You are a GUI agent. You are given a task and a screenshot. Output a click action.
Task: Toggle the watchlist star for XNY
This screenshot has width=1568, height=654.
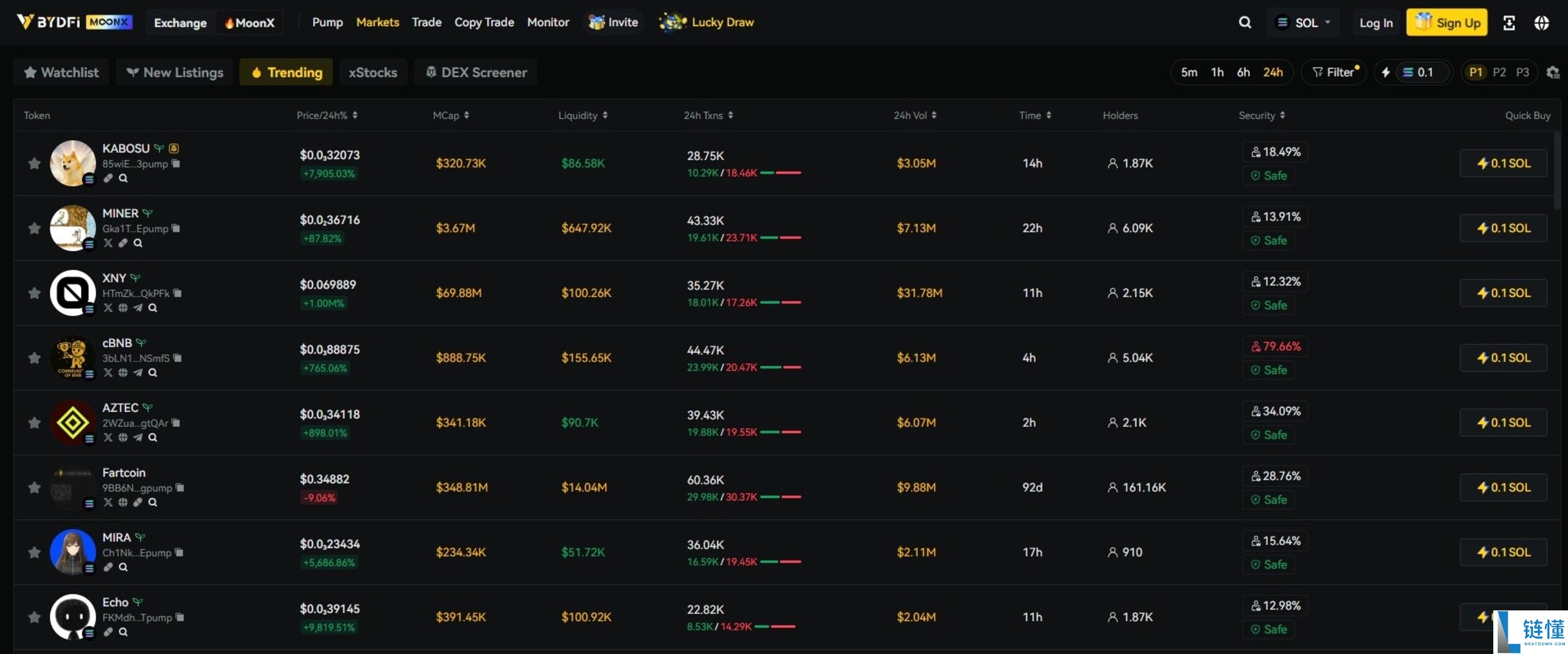34,293
